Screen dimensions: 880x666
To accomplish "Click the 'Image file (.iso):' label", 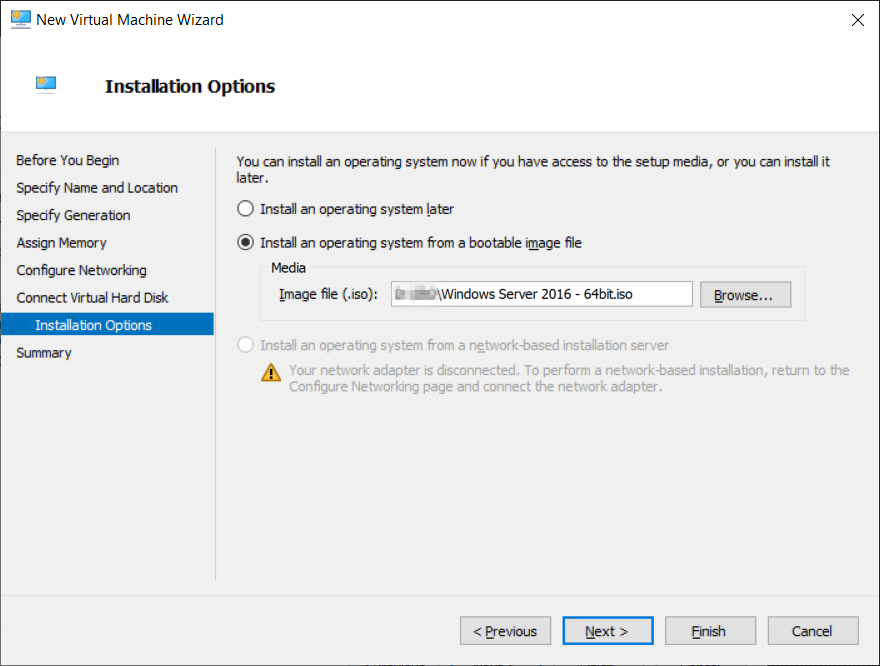I will coord(328,295).
